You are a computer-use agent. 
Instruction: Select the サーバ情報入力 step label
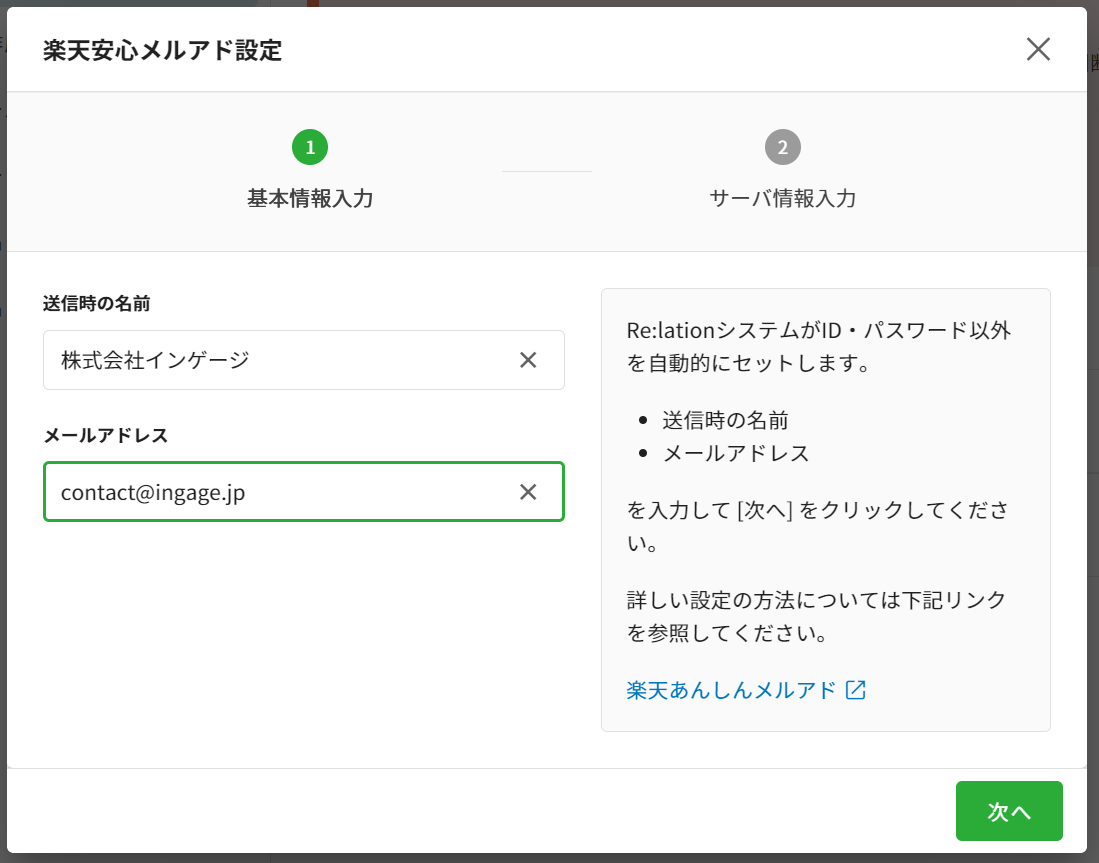[x=783, y=198]
